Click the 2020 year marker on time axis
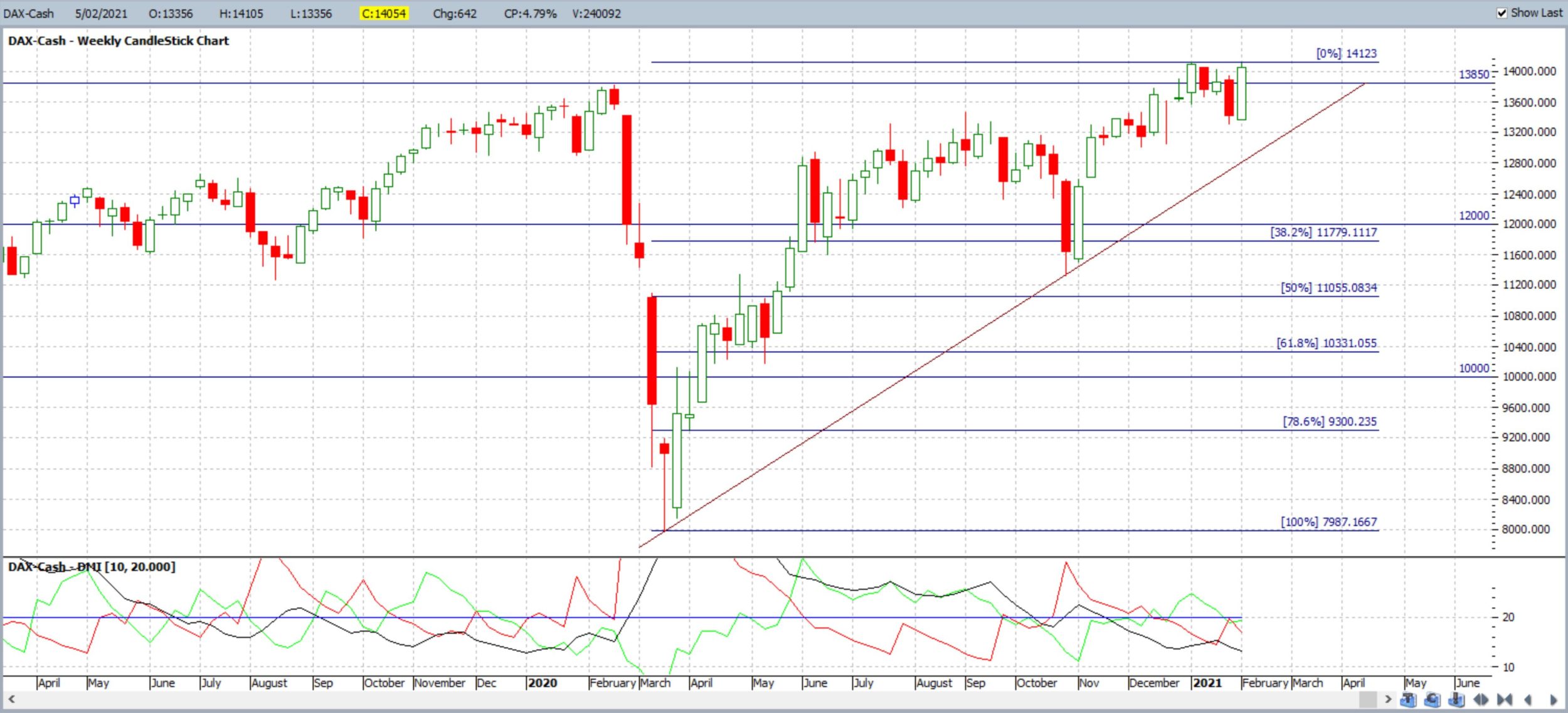The width and height of the screenshot is (1568, 713). pyautogui.click(x=543, y=683)
